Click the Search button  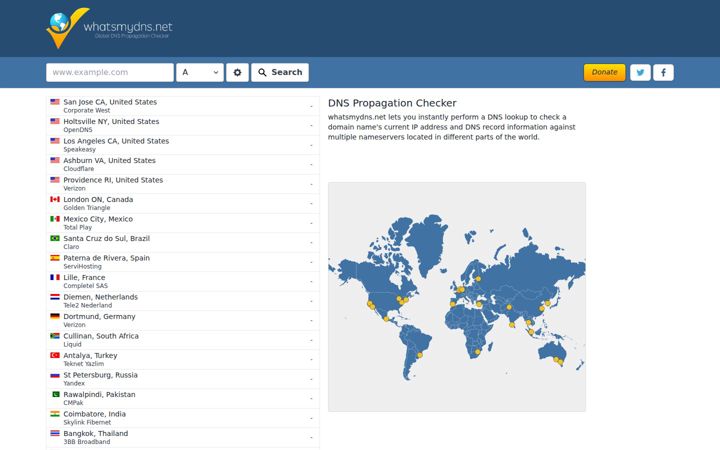(280, 73)
